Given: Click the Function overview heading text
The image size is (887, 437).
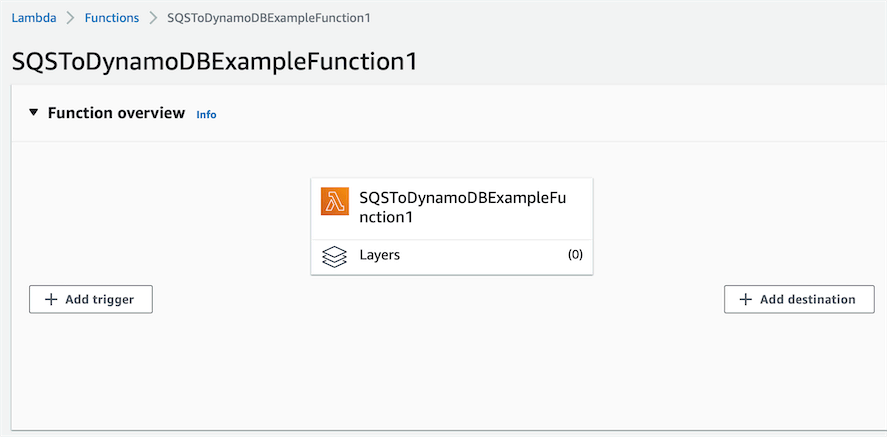Looking at the screenshot, I should click(x=116, y=113).
